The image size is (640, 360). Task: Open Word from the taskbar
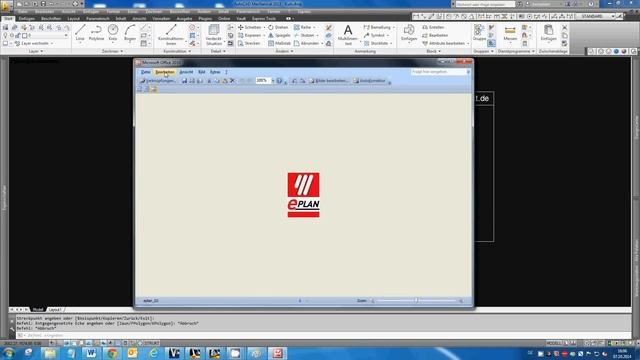(x=91, y=353)
